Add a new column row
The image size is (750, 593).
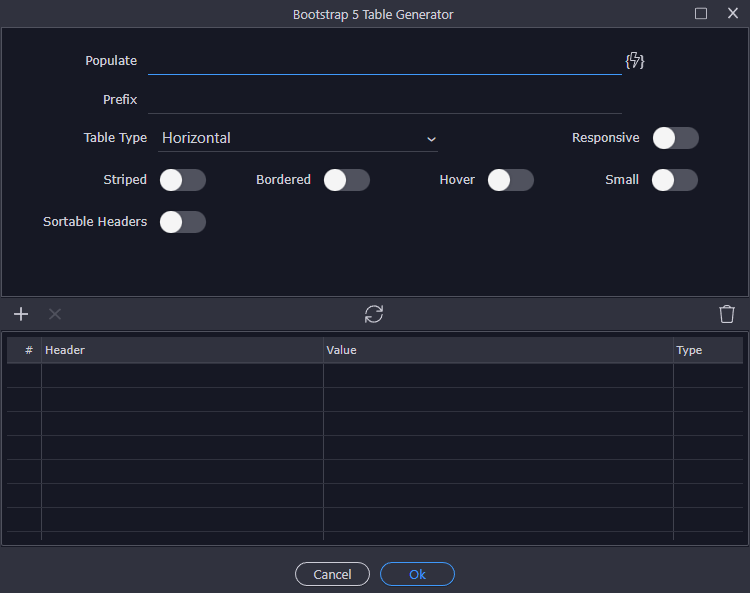click(21, 314)
